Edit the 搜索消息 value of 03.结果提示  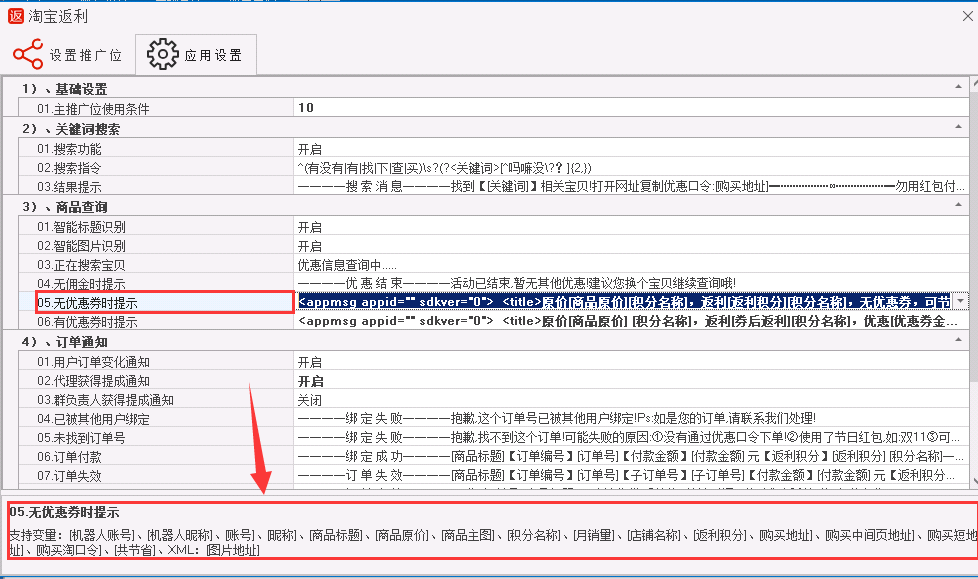tap(631, 186)
